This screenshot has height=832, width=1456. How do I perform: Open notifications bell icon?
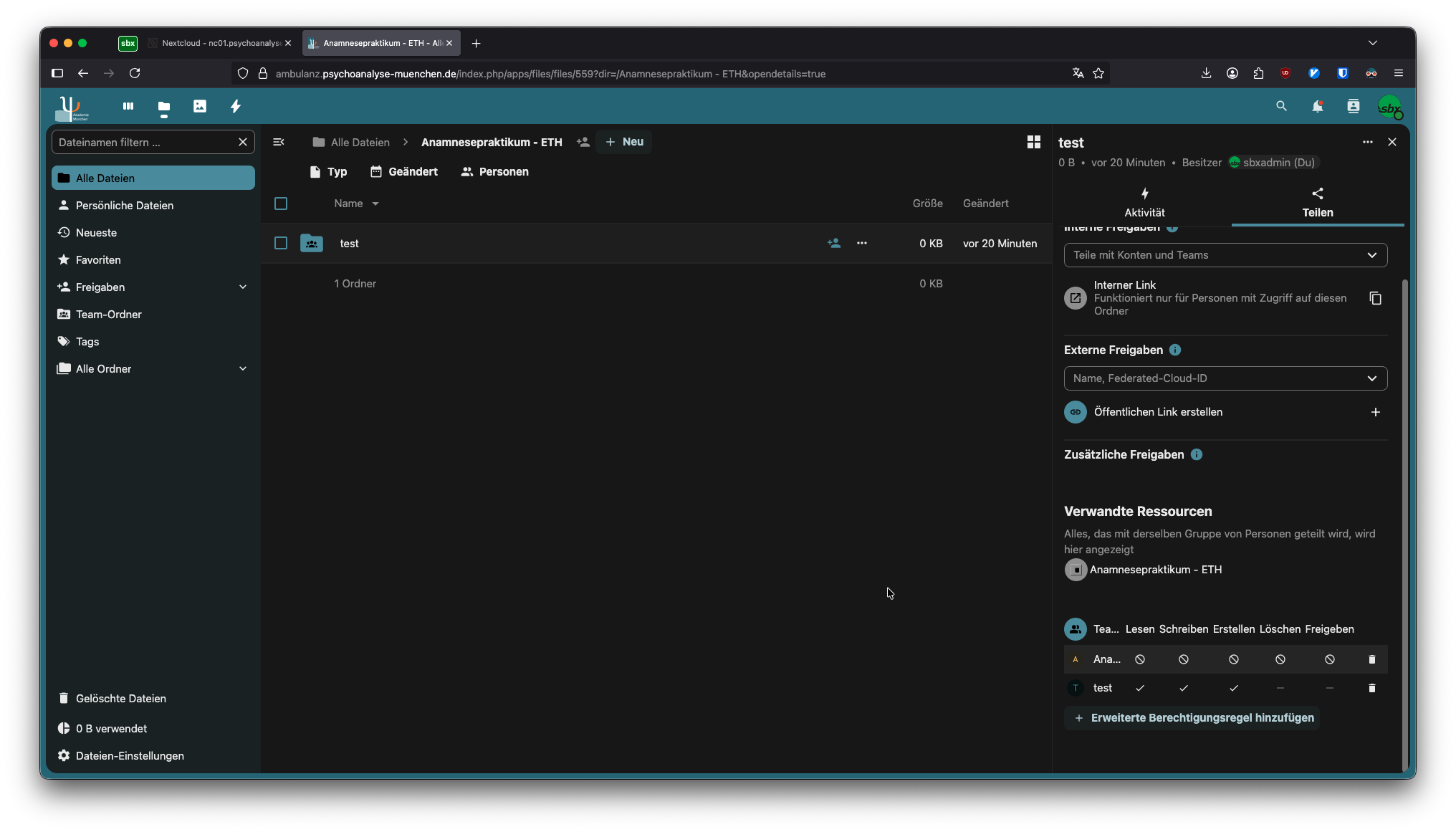(x=1317, y=106)
